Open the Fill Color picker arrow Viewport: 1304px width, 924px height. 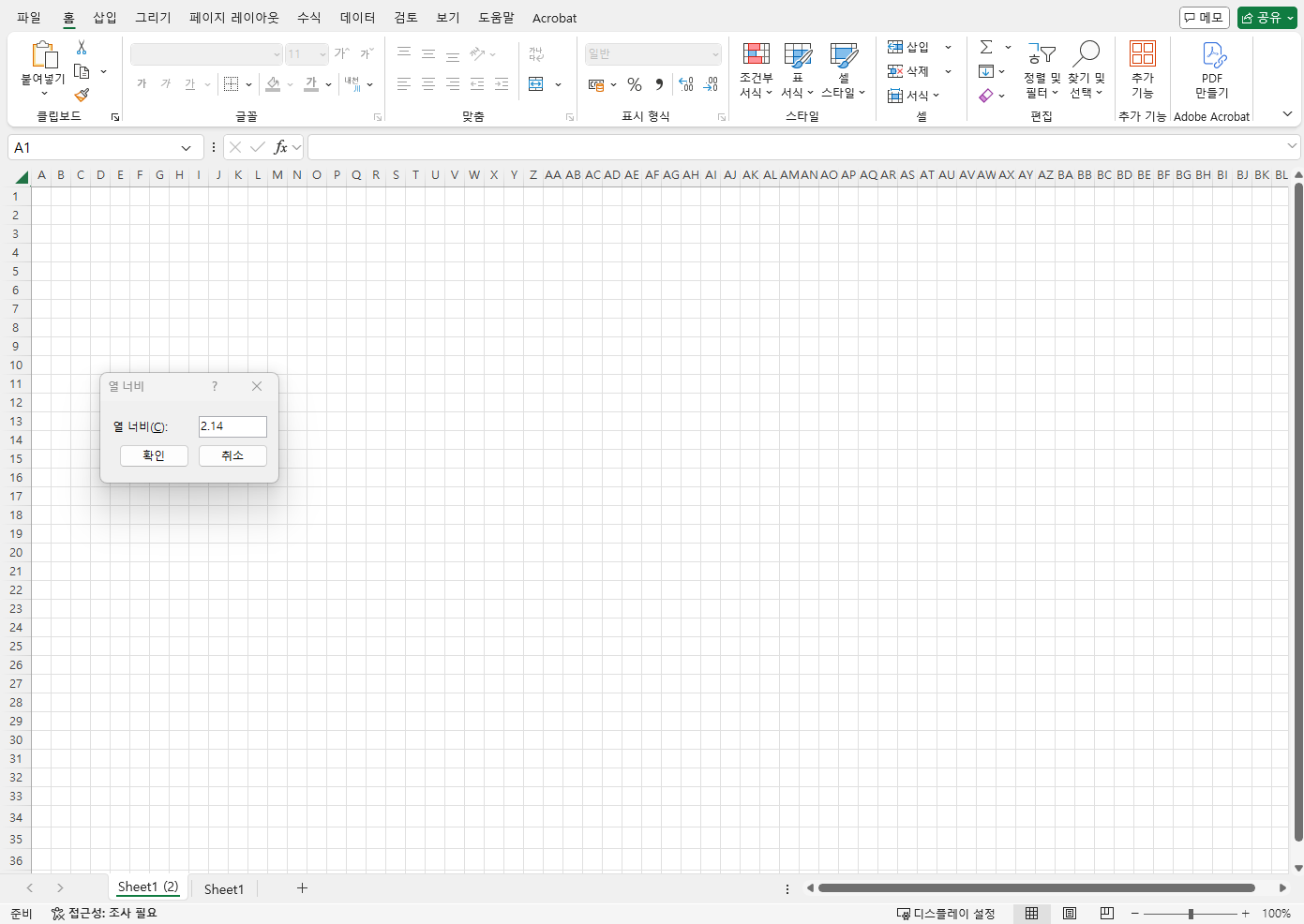point(291,84)
